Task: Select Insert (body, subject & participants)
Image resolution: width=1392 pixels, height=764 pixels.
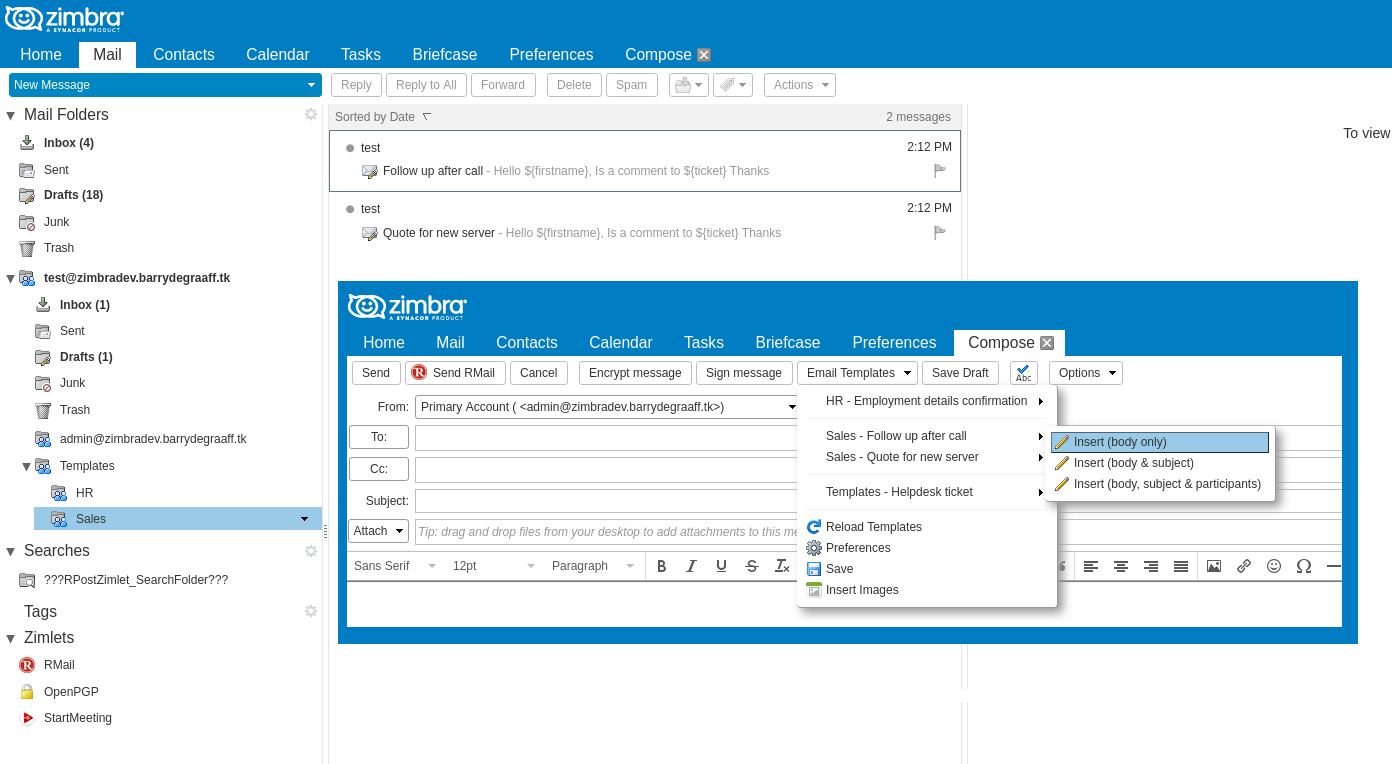Action: pyautogui.click(x=1160, y=484)
